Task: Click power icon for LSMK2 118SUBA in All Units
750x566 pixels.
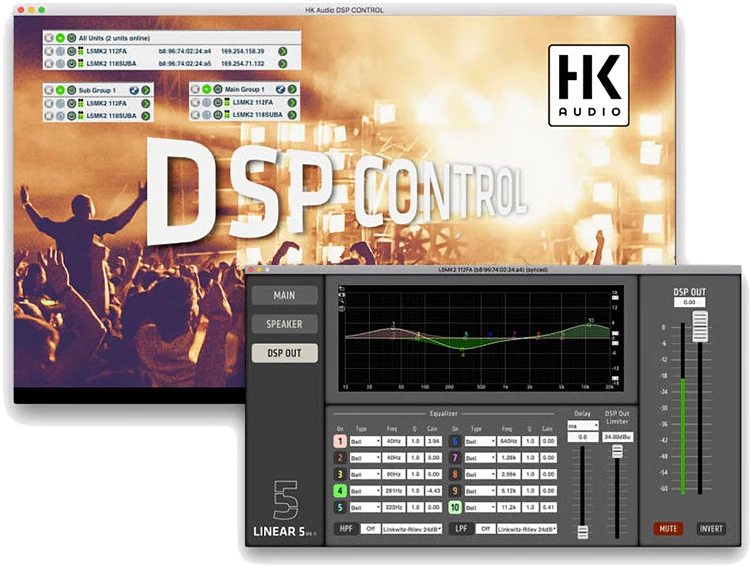Action: (x=71, y=64)
